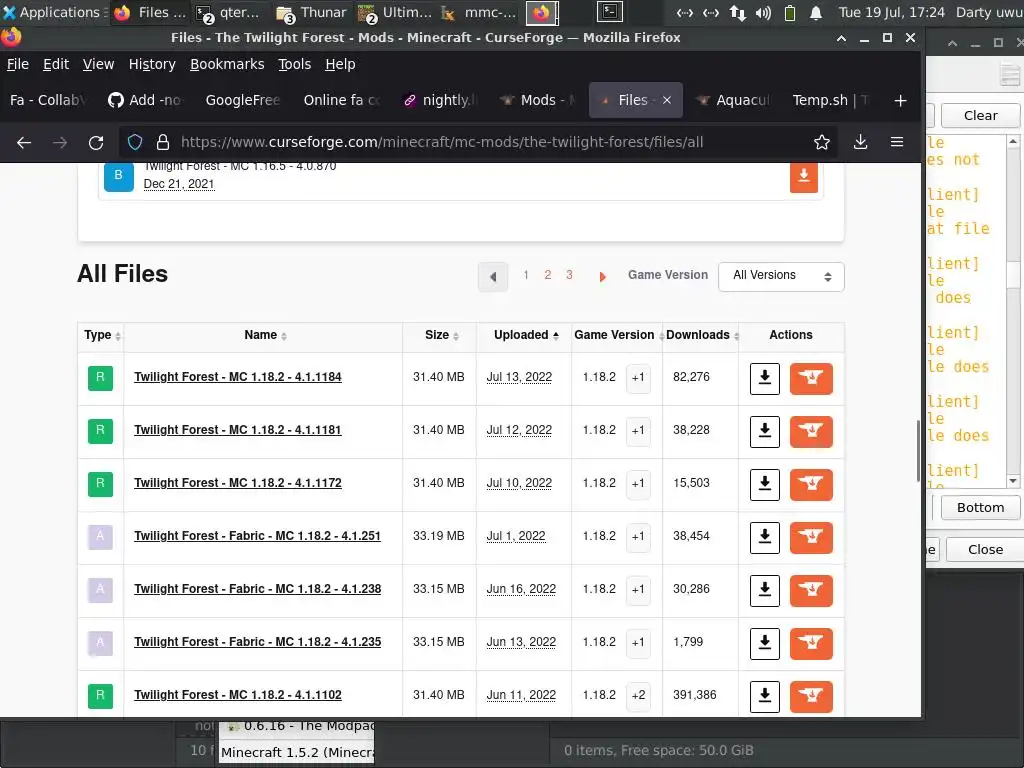
Task: Go to files page 2
Action: [547, 275]
